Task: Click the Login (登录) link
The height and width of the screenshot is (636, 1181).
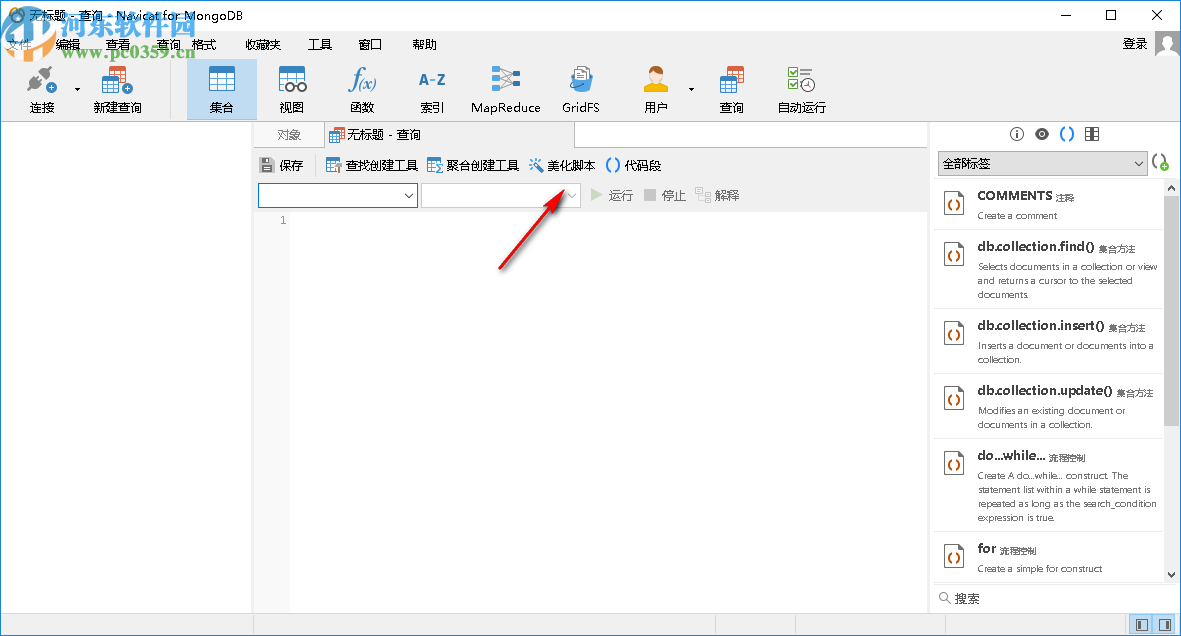Action: pos(1134,44)
